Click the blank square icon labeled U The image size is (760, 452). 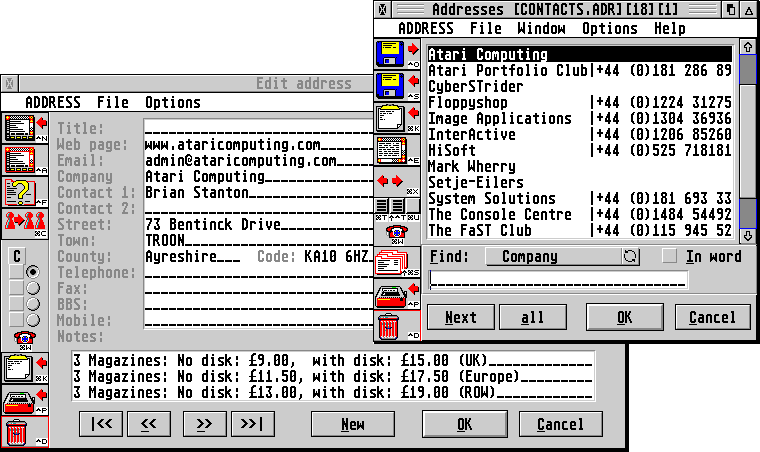(413, 205)
